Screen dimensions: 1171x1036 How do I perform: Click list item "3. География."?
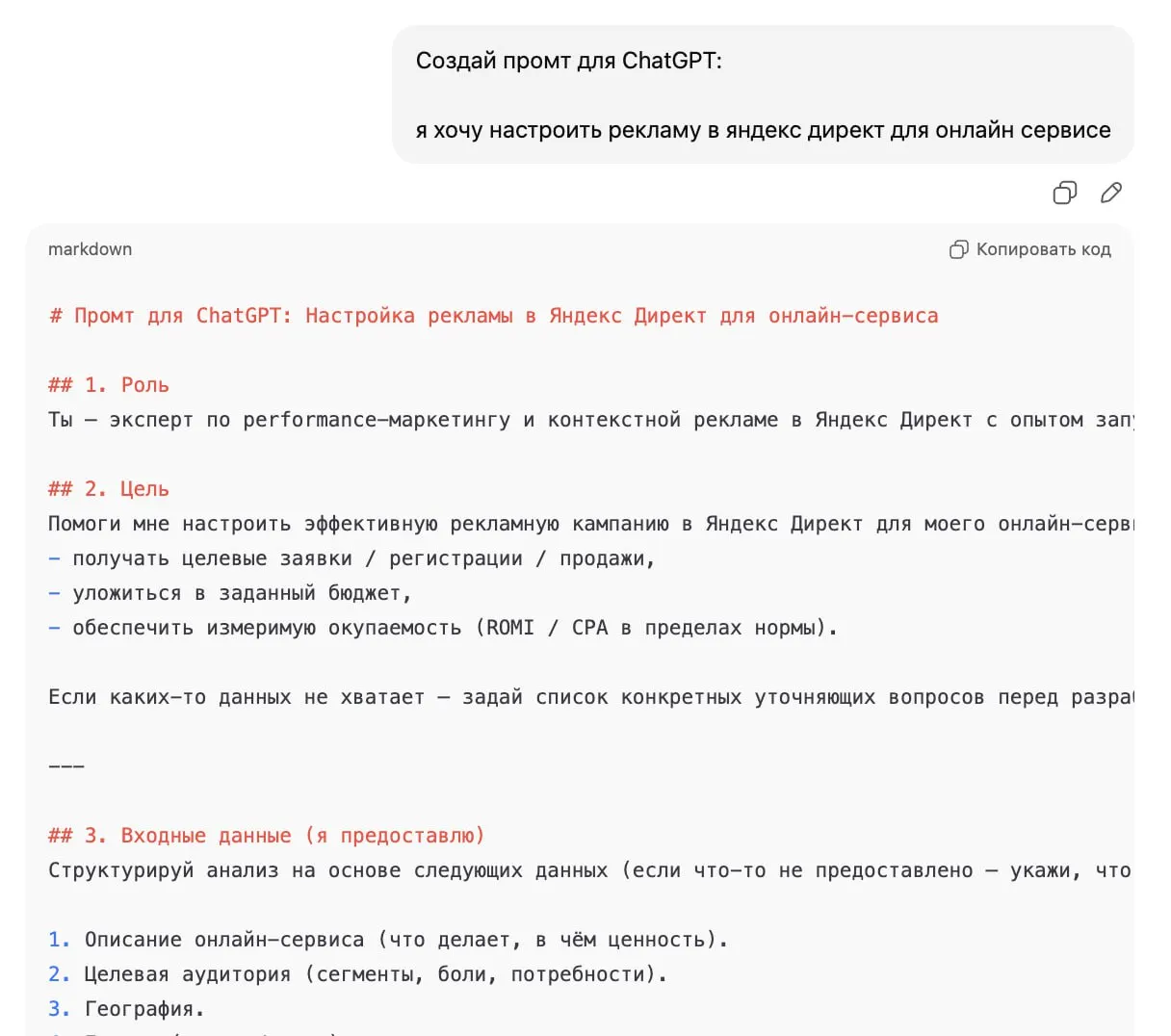click(x=127, y=1009)
